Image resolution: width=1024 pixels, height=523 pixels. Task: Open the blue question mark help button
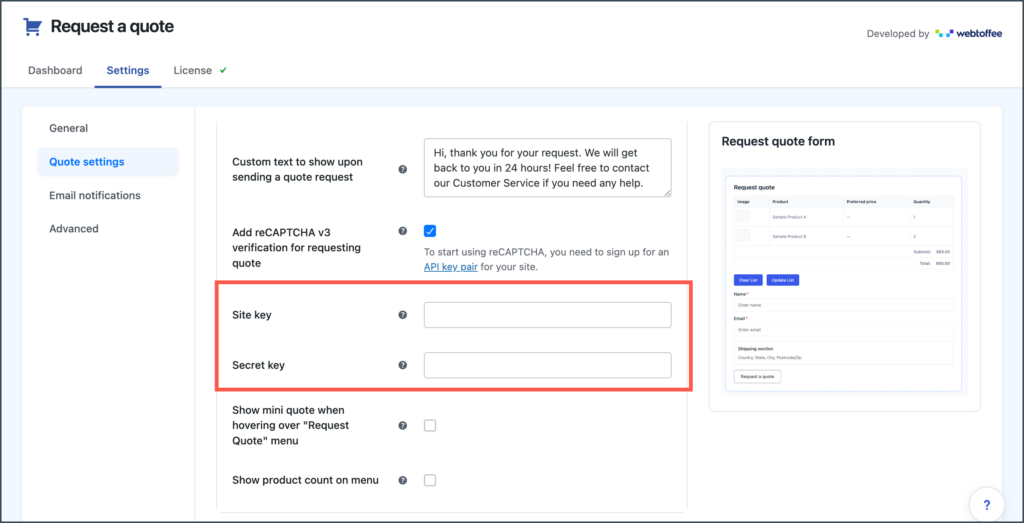pyautogui.click(x=986, y=505)
